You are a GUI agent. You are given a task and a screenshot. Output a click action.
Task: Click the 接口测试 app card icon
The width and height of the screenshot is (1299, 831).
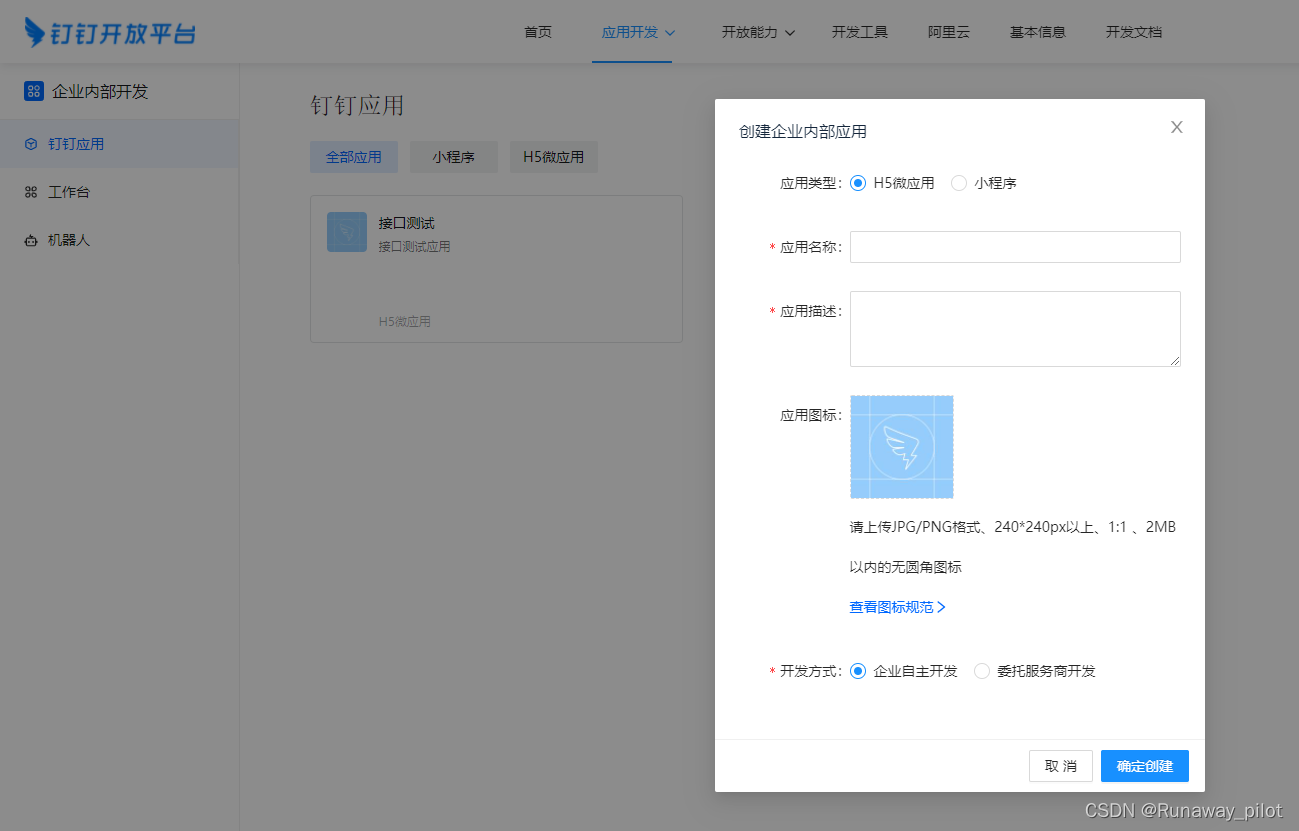click(x=347, y=232)
